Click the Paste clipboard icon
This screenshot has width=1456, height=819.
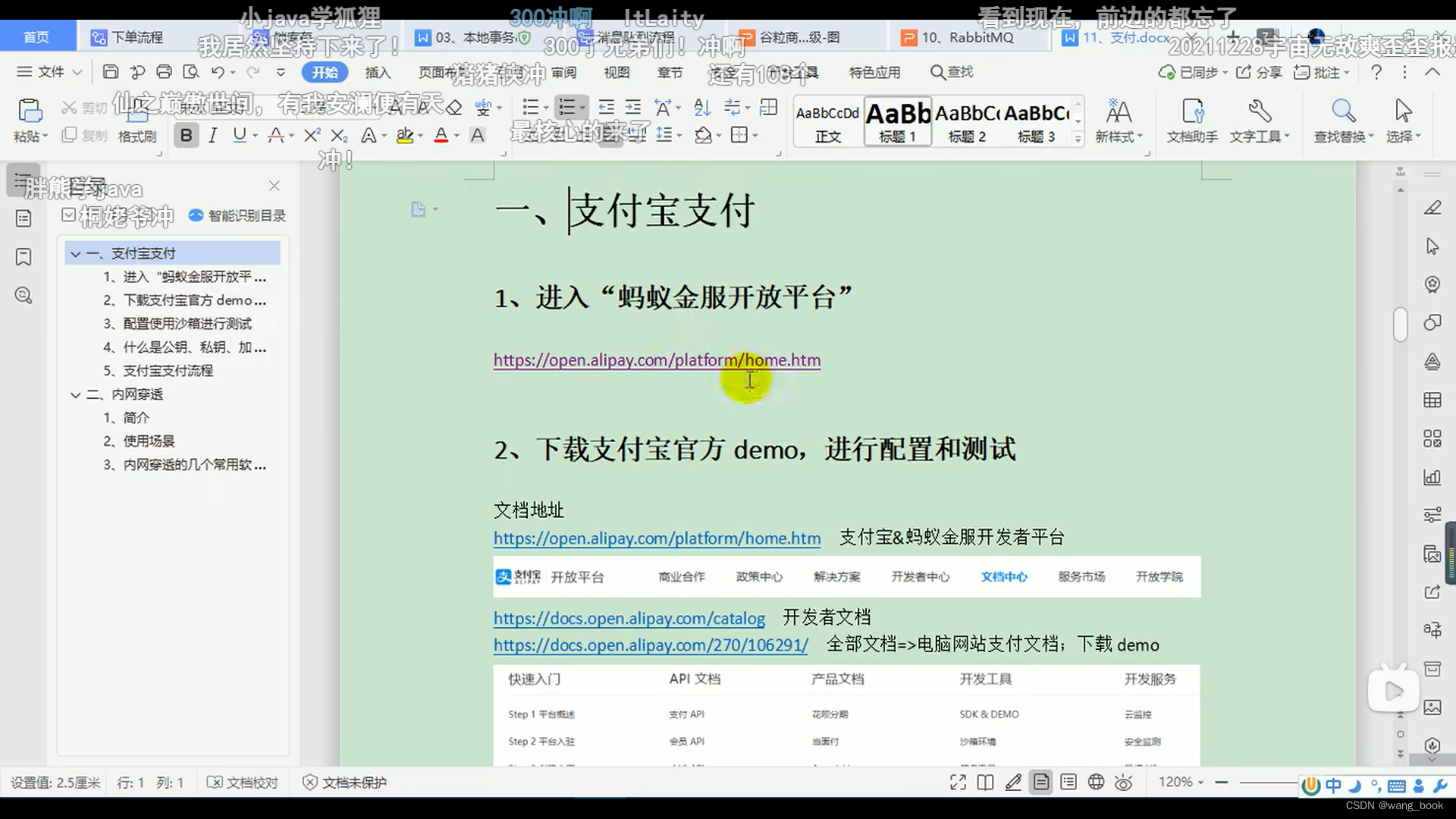30,111
